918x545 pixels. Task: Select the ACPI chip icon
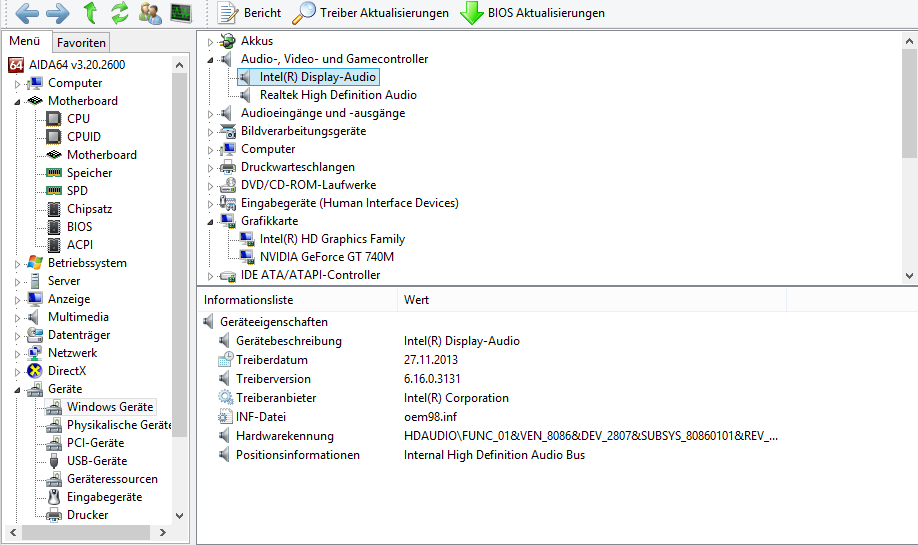coord(54,245)
